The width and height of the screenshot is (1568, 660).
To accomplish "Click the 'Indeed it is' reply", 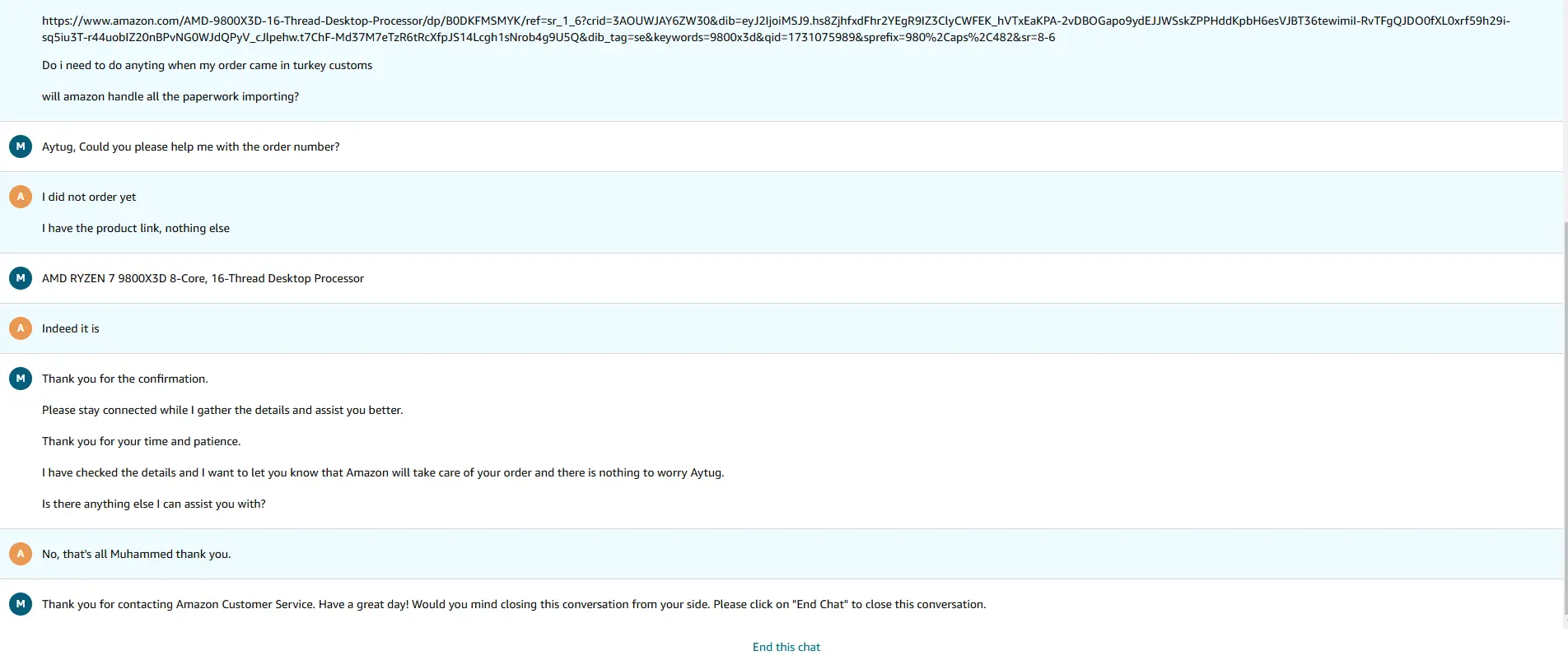I will point(70,328).
